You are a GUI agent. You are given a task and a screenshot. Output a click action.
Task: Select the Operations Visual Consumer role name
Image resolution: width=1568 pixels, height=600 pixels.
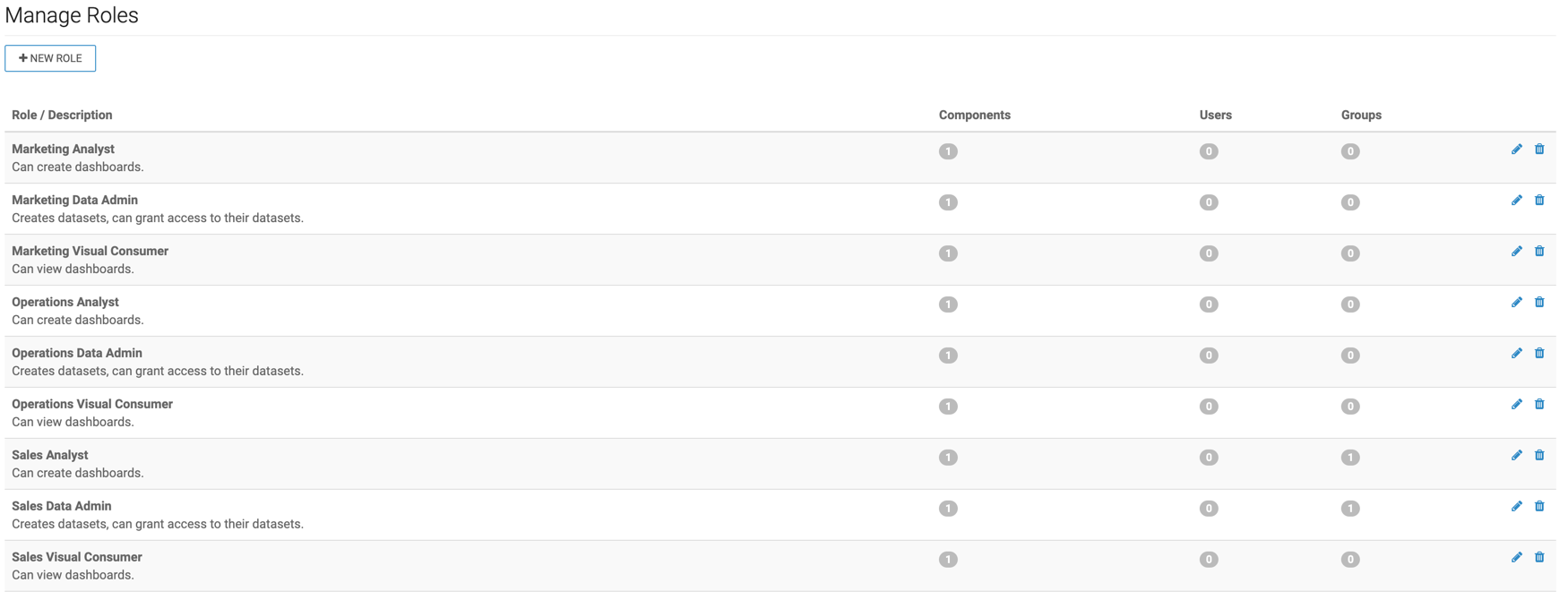92,405
